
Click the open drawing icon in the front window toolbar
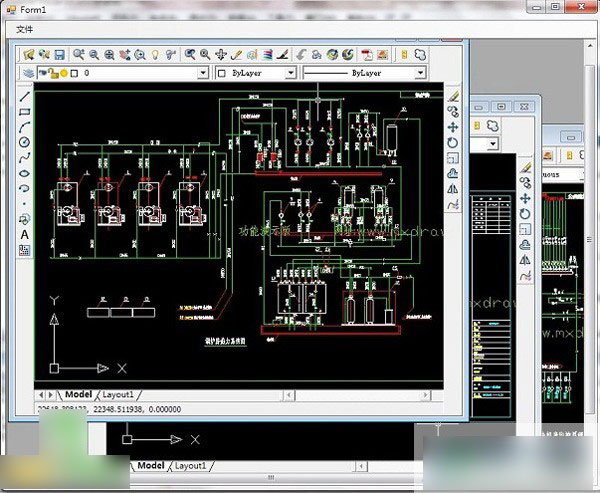tap(29, 55)
